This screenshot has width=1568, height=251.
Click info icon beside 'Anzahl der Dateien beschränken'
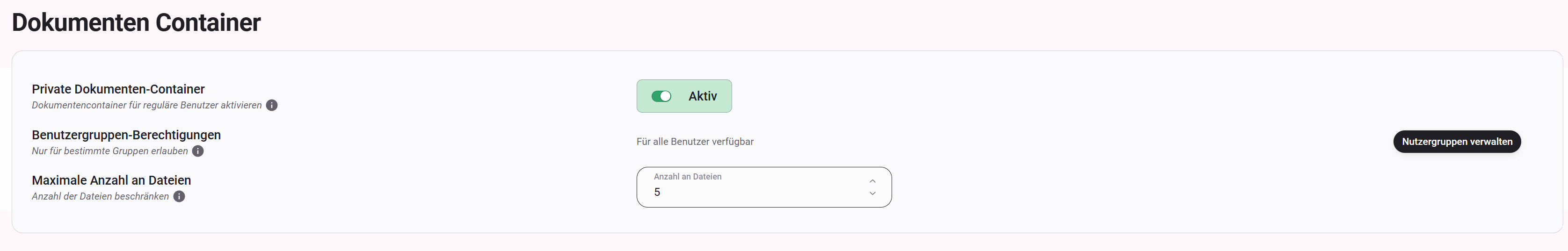click(179, 196)
